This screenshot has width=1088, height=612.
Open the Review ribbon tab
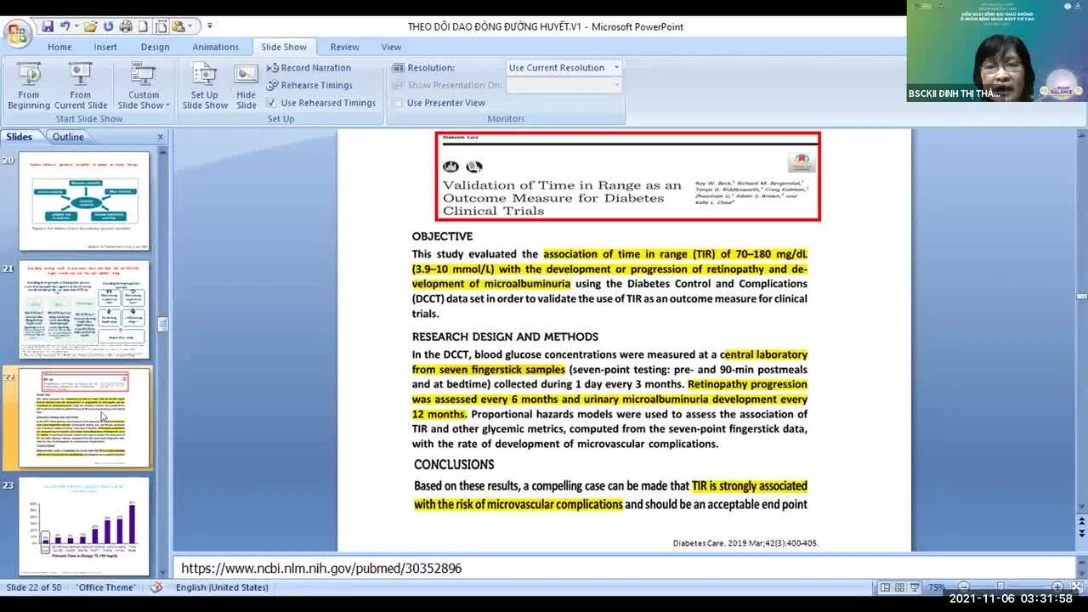point(344,47)
